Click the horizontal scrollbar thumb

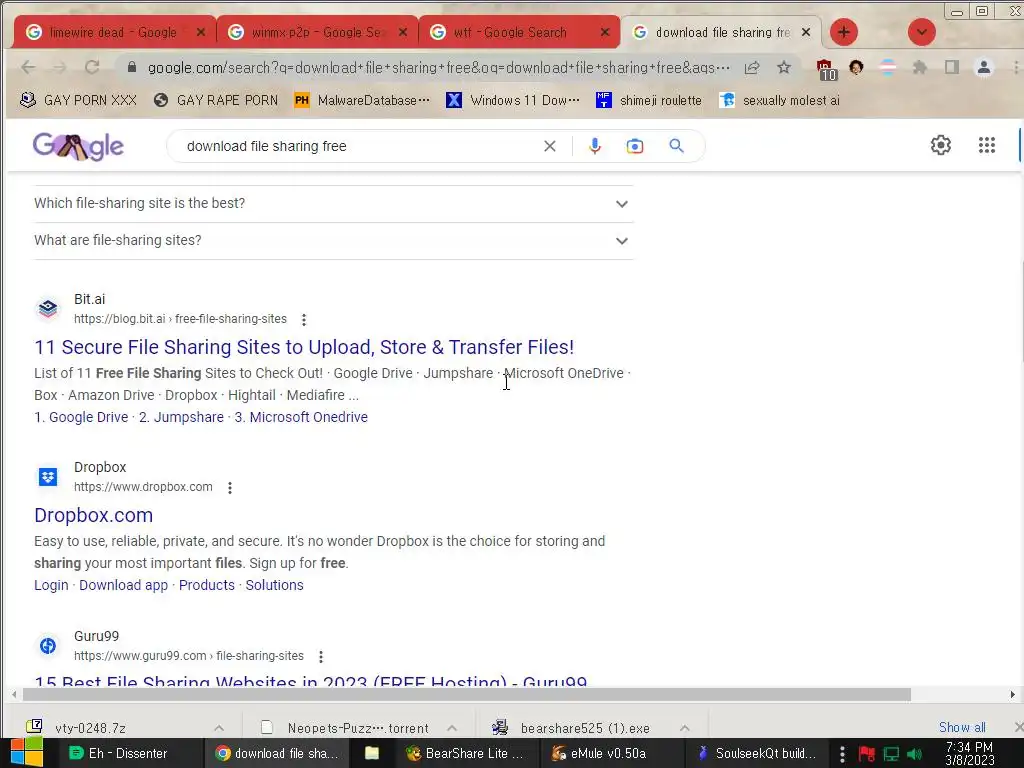pos(466,695)
